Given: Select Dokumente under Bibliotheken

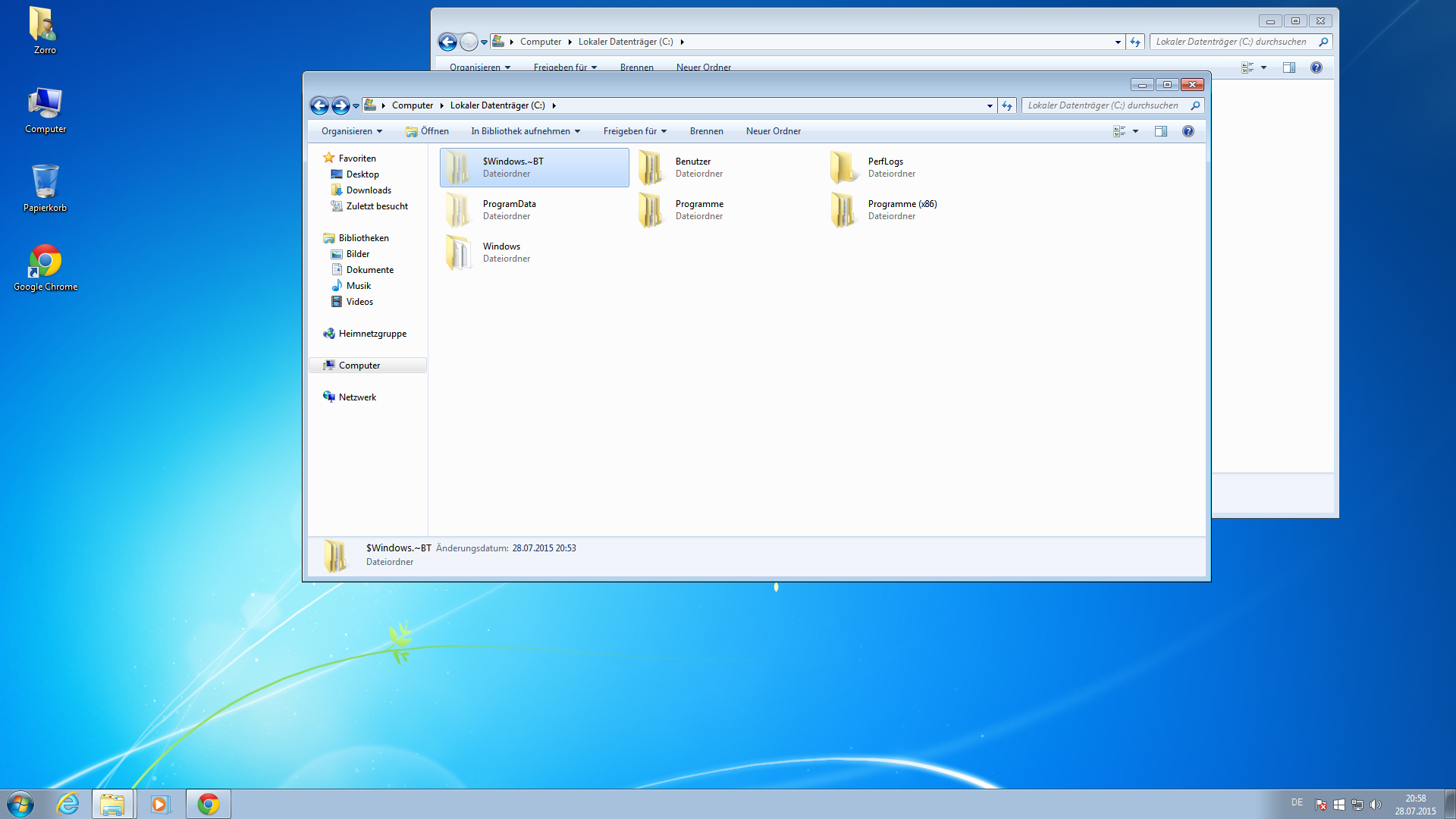Looking at the screenshot, I should click(x=369, y=270).
